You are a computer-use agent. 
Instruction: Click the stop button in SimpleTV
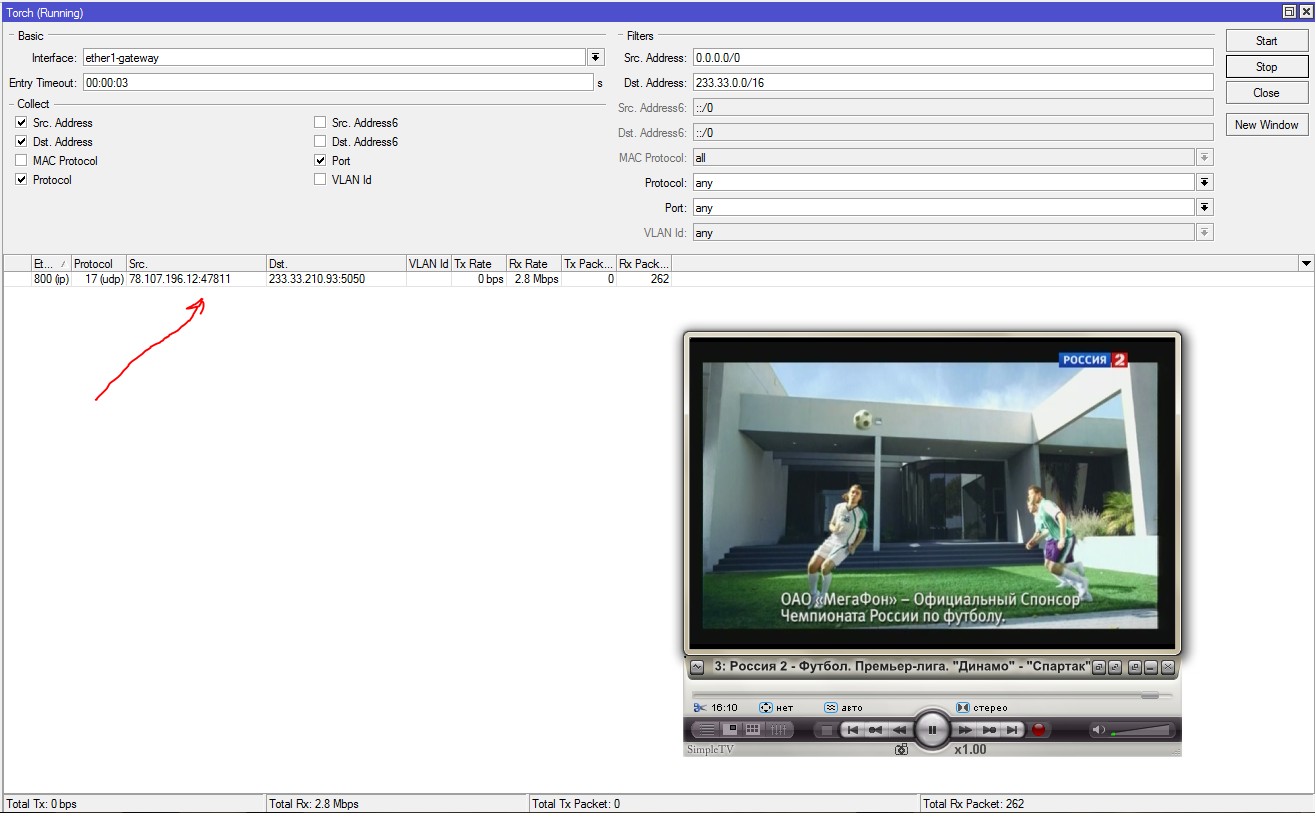click(x=827, y=730)
